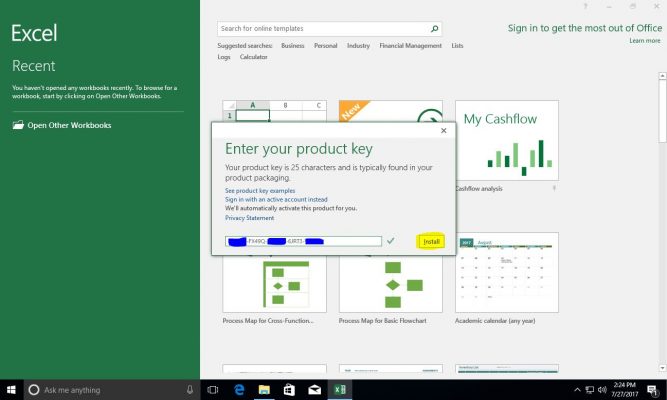Click the Cortana circle icon
Screen dimensions: 667x400
click(x=34, y=390)
